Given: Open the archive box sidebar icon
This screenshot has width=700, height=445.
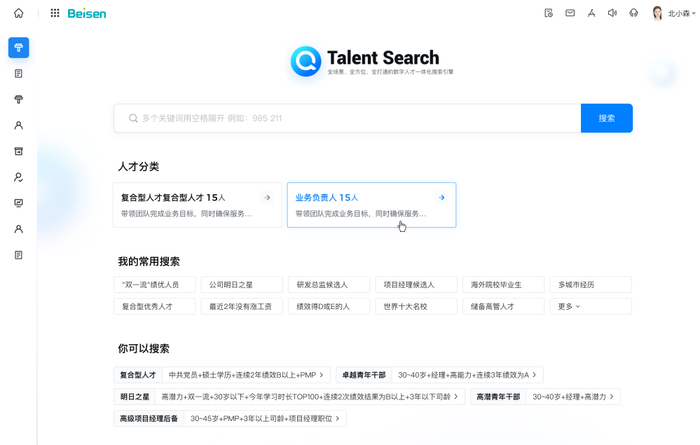Looking at the screenshot, I should click(x=19, y=151).
